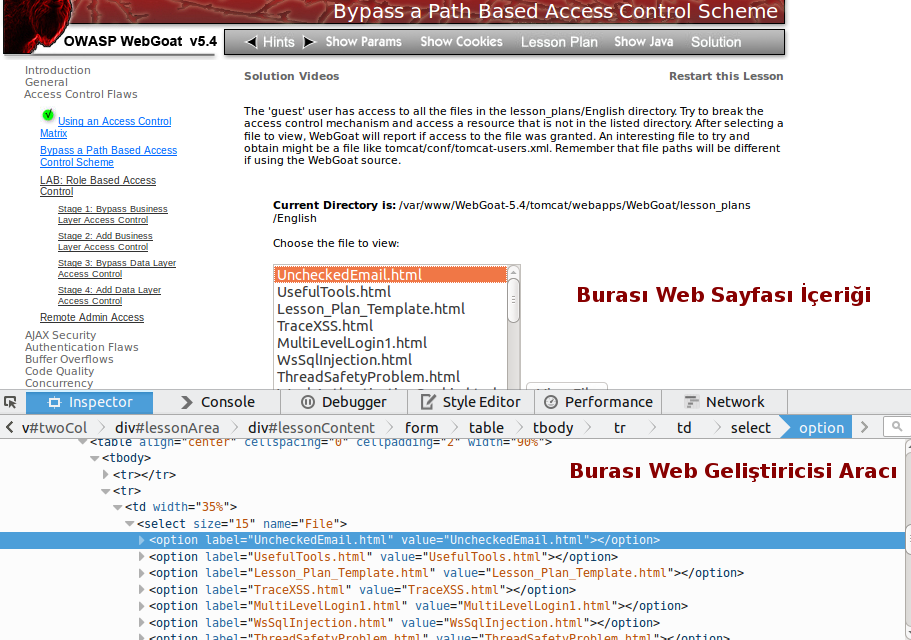Switch to the Console tab
This screenshot has height=640, width=911.
[217, 402]
